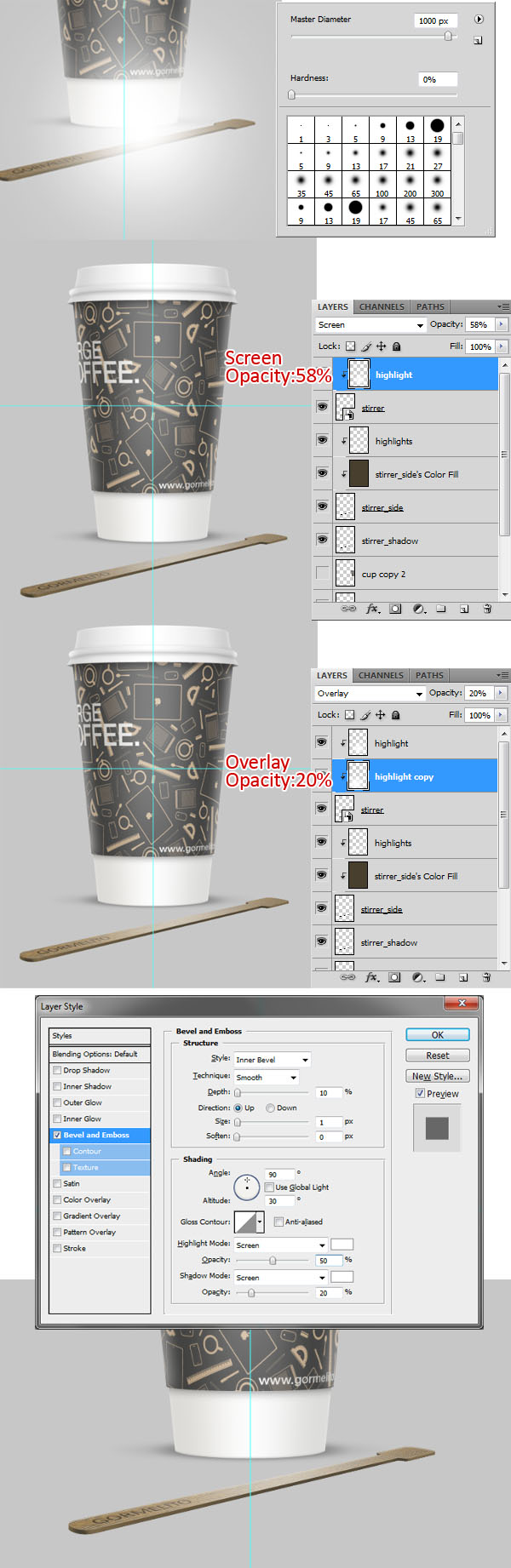This screenshot has height=1568, width=511.
Task: Select the Down direction radio button
Action: point(270,1107)
